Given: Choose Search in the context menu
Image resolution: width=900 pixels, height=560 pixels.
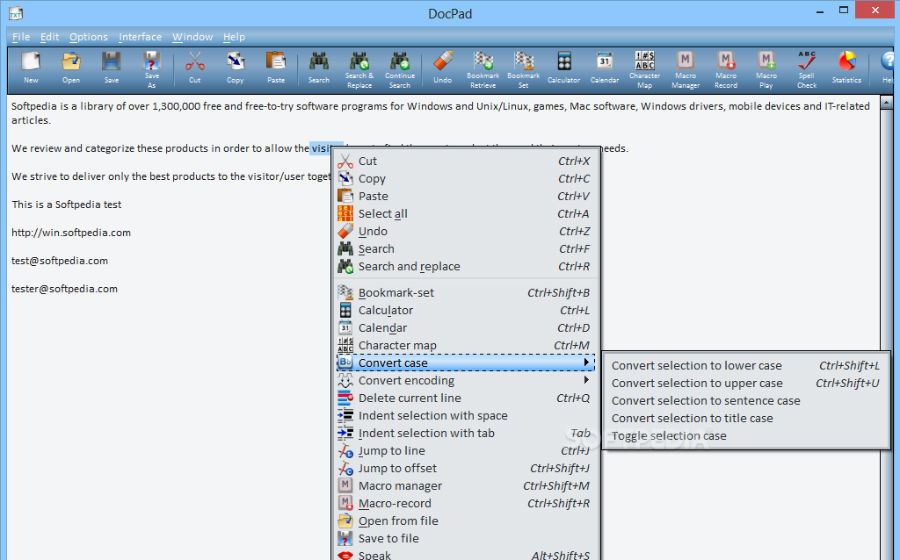Looking at the screenshot, I should [x=465, y=249].
